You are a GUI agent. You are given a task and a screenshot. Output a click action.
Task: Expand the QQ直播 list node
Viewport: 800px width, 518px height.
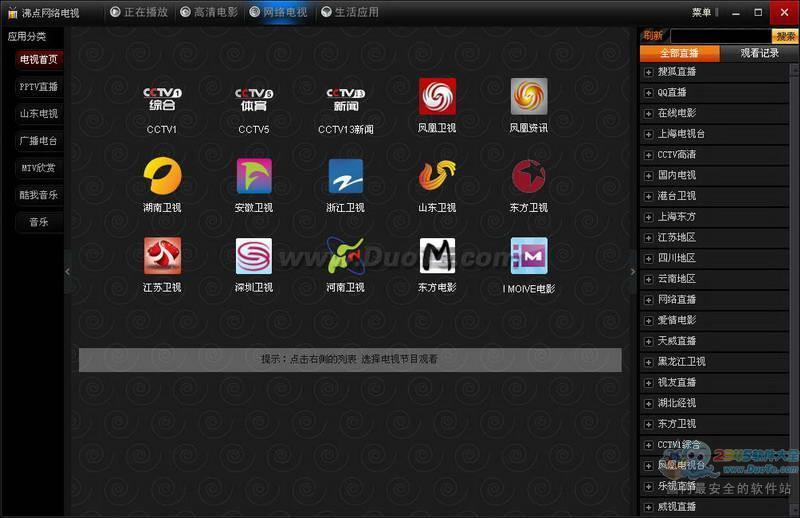pos(648,93)
